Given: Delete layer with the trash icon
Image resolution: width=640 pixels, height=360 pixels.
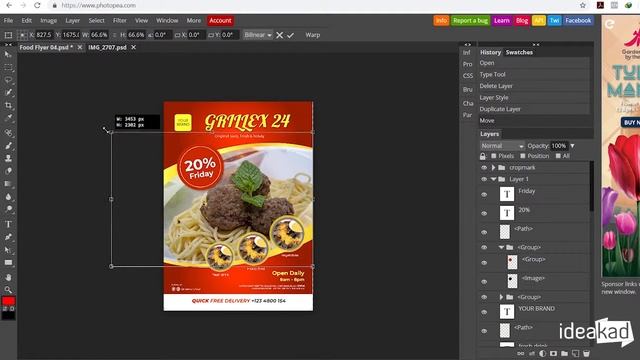Looking at the screenshot, I should tap(586, 353).
